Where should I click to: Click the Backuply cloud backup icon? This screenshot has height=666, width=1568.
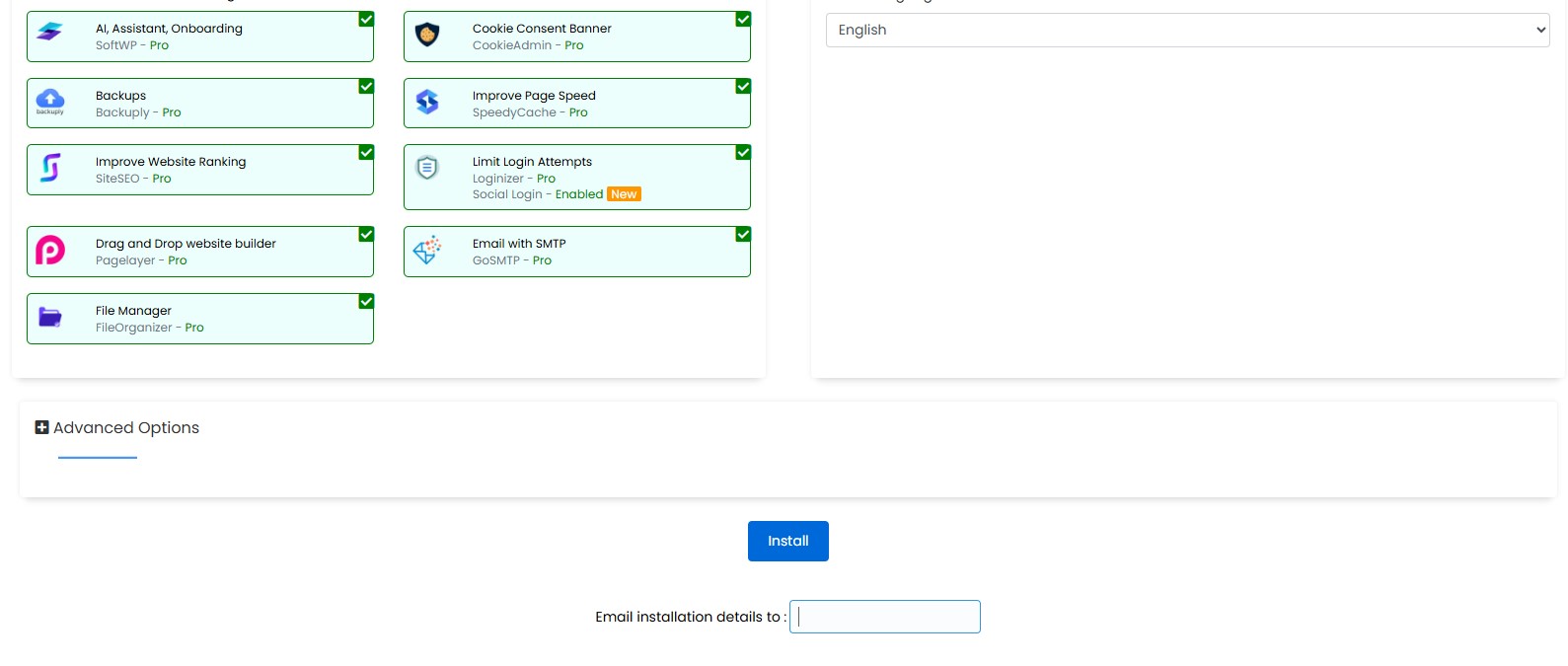point(50,100)
